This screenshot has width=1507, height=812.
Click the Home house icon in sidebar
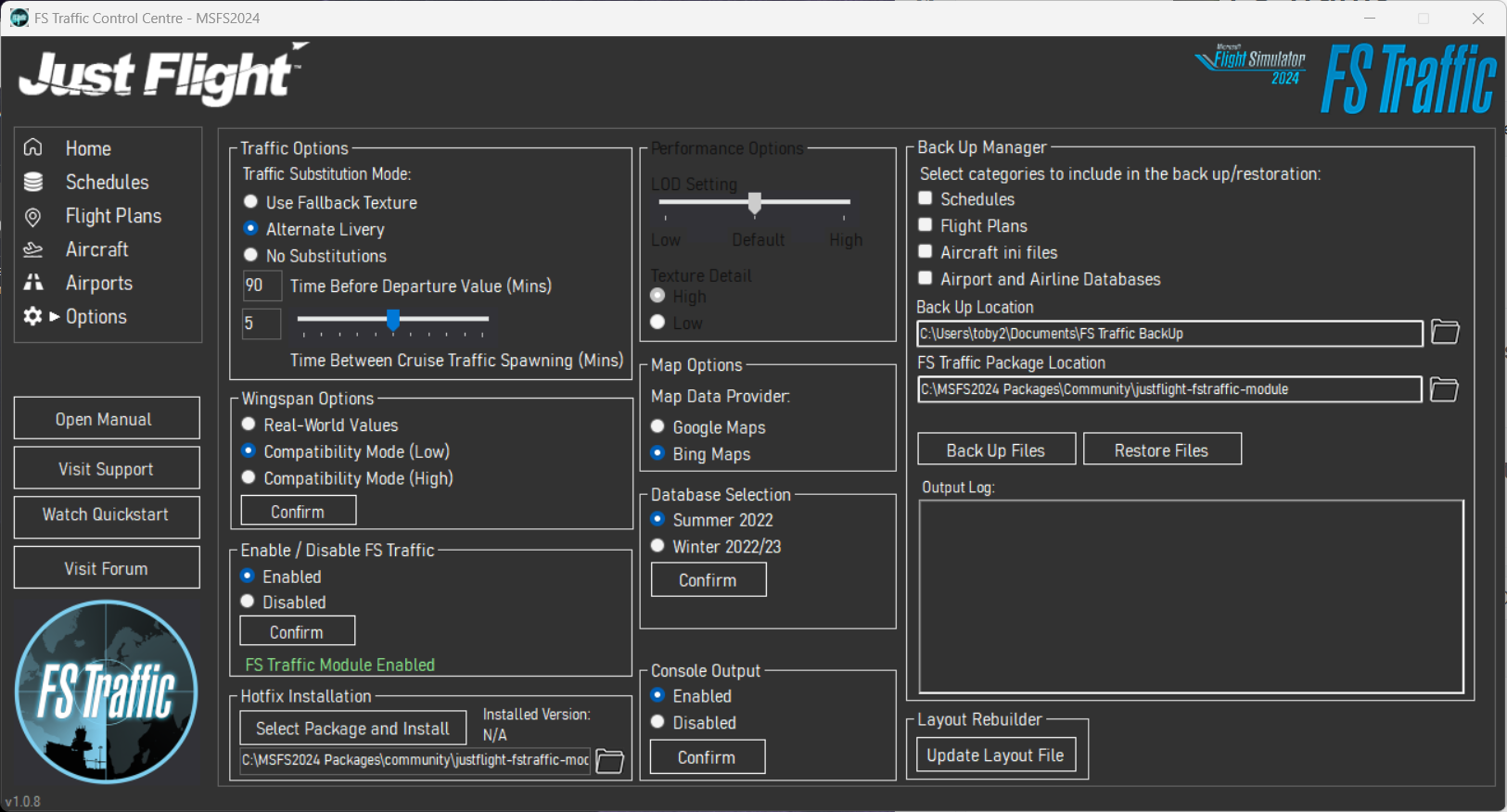(x=33, y=147)
